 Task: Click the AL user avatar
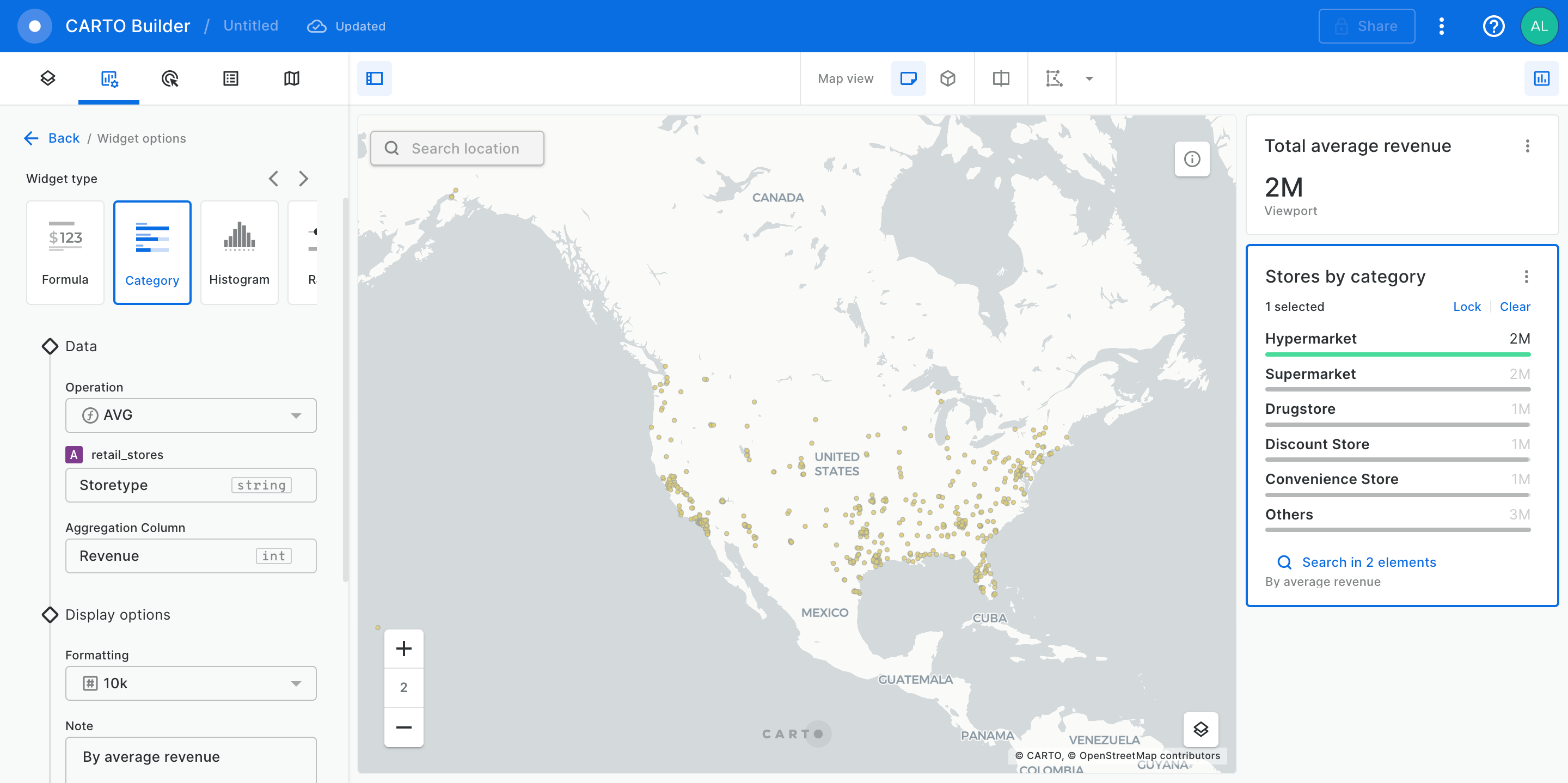click(1539, 26)
